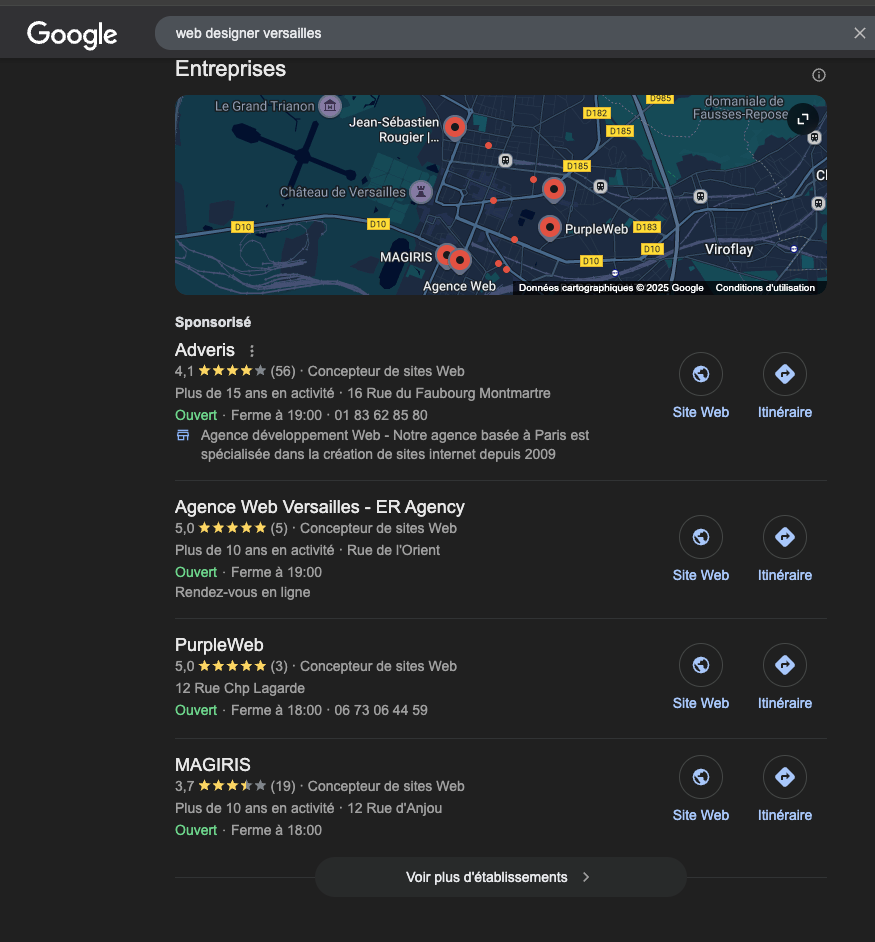The width and height of the screenshot is (875, 942).
Task: Click address '16 Rue du Faubourg Montmartre'
Action: [449, 394]
